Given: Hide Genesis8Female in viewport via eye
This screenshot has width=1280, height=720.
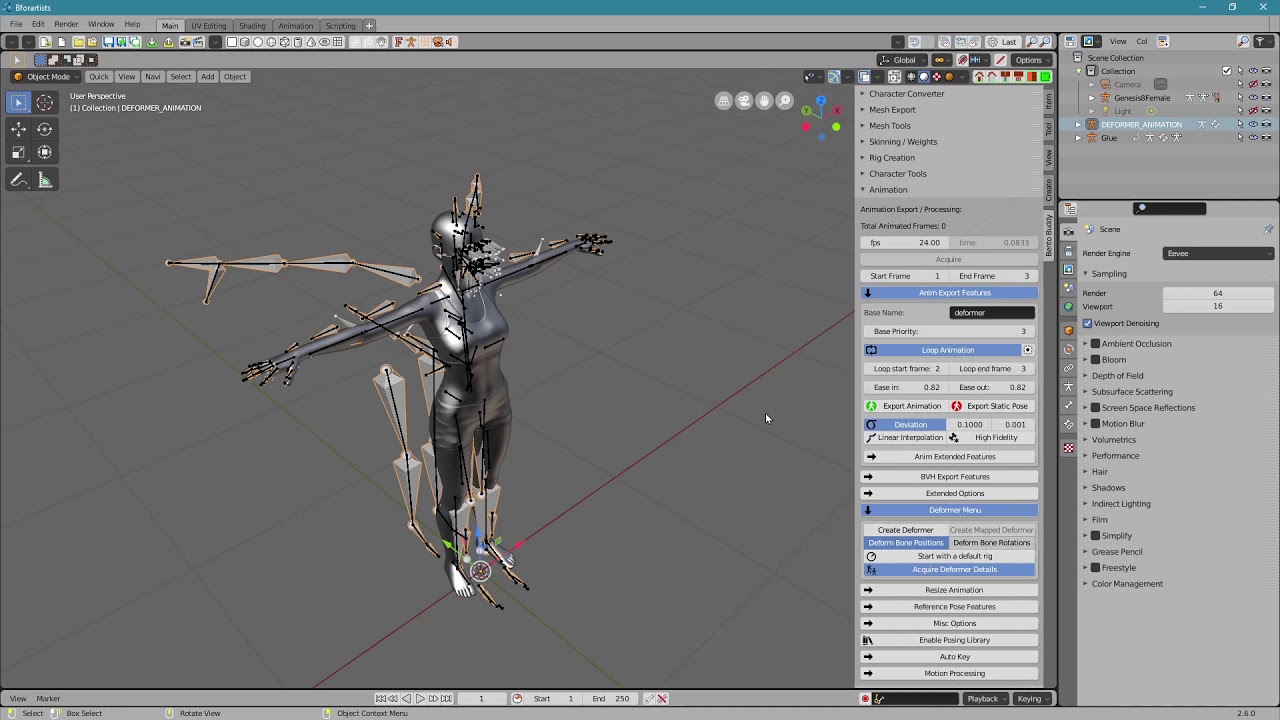Looking at the screenshot, I should coord(1253,97).
